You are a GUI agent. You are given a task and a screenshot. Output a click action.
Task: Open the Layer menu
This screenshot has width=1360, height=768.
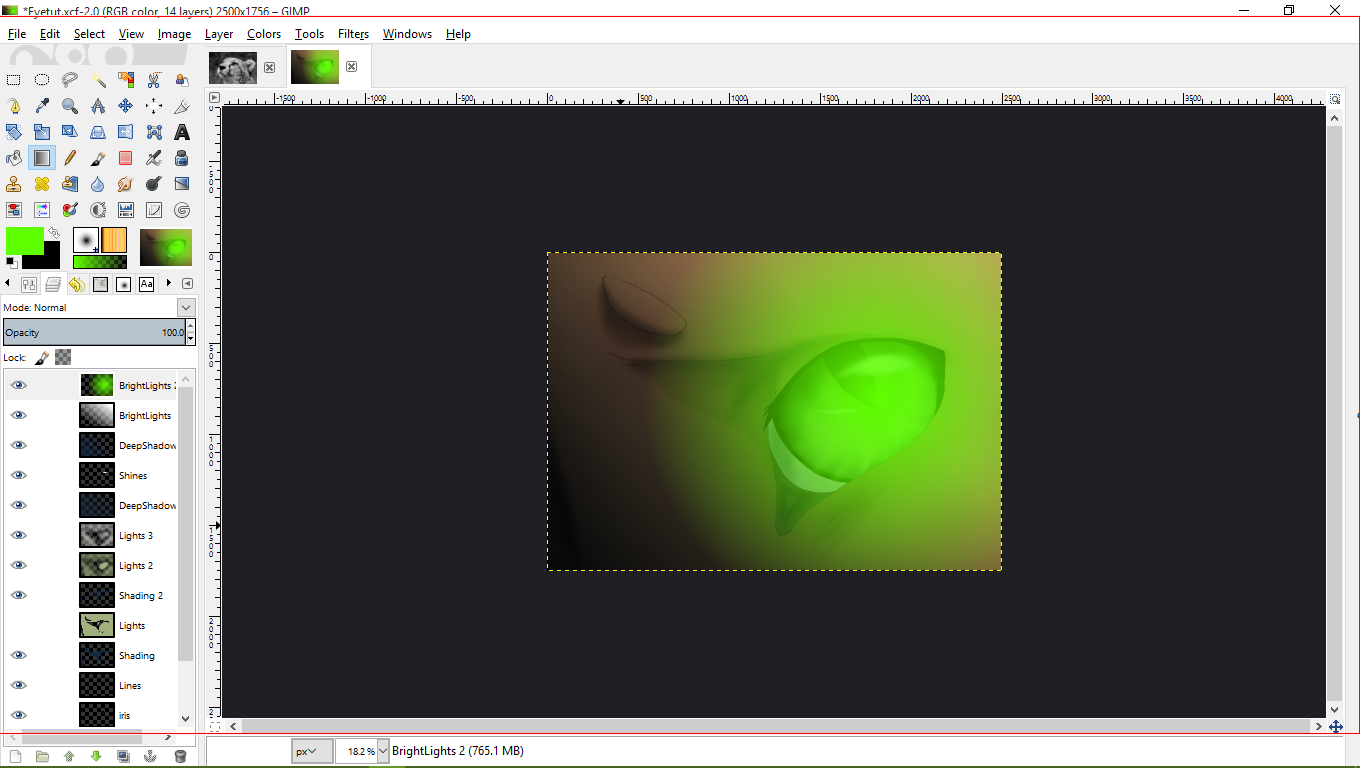219,34
